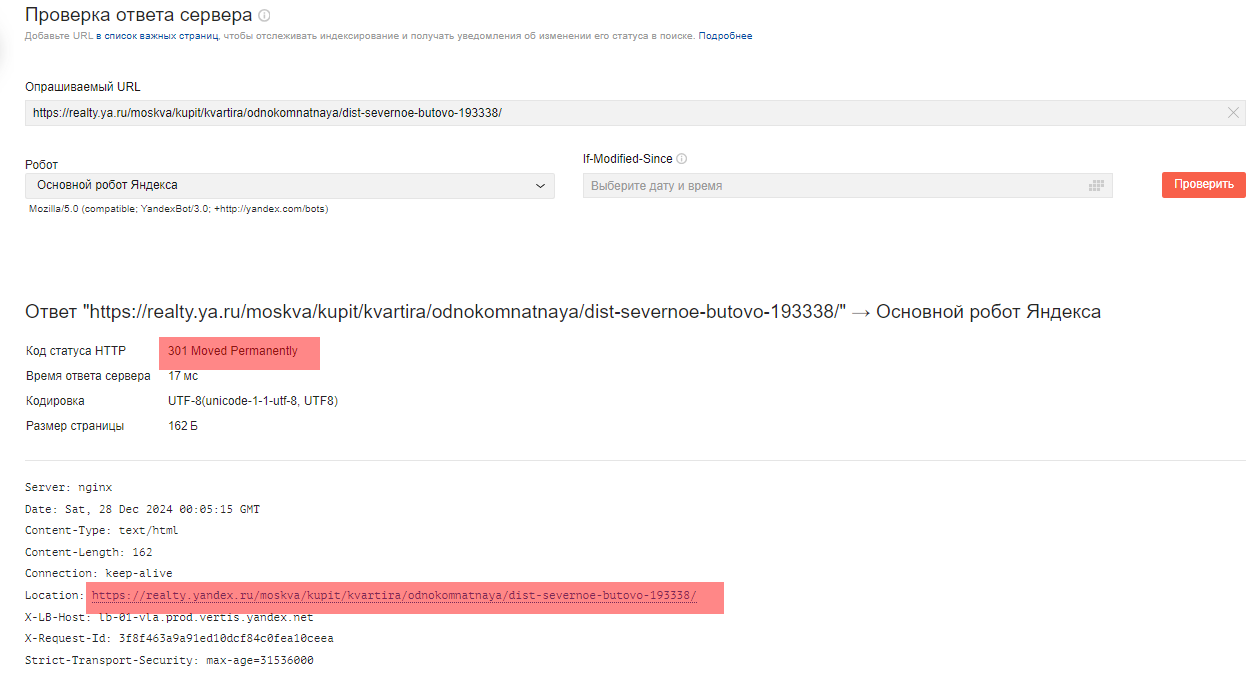Click the info icon beside the "Проверка ответа сервера" title
The height and width of the screenshot is (679, 1258).
click(x=264, y=16)
